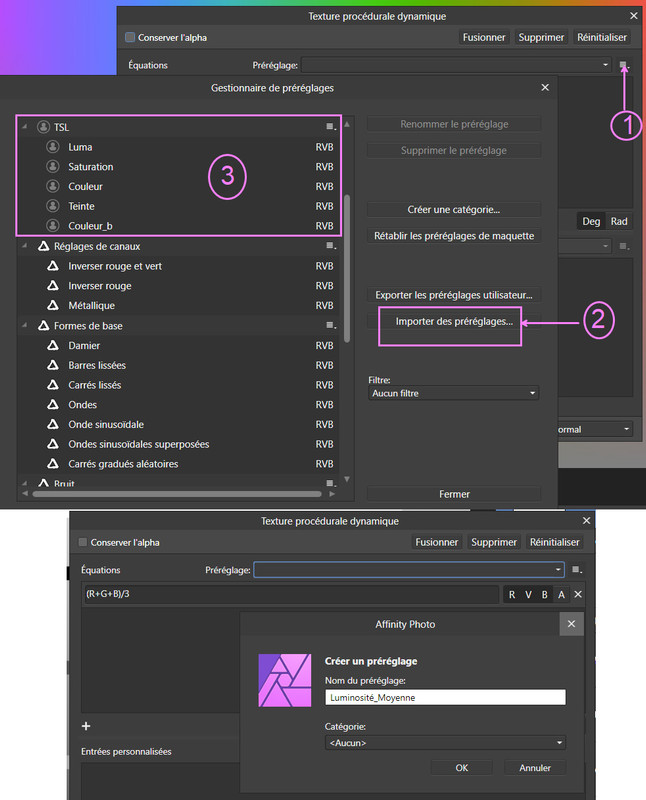Click Supprimer in the lower window

pos(494,542)
